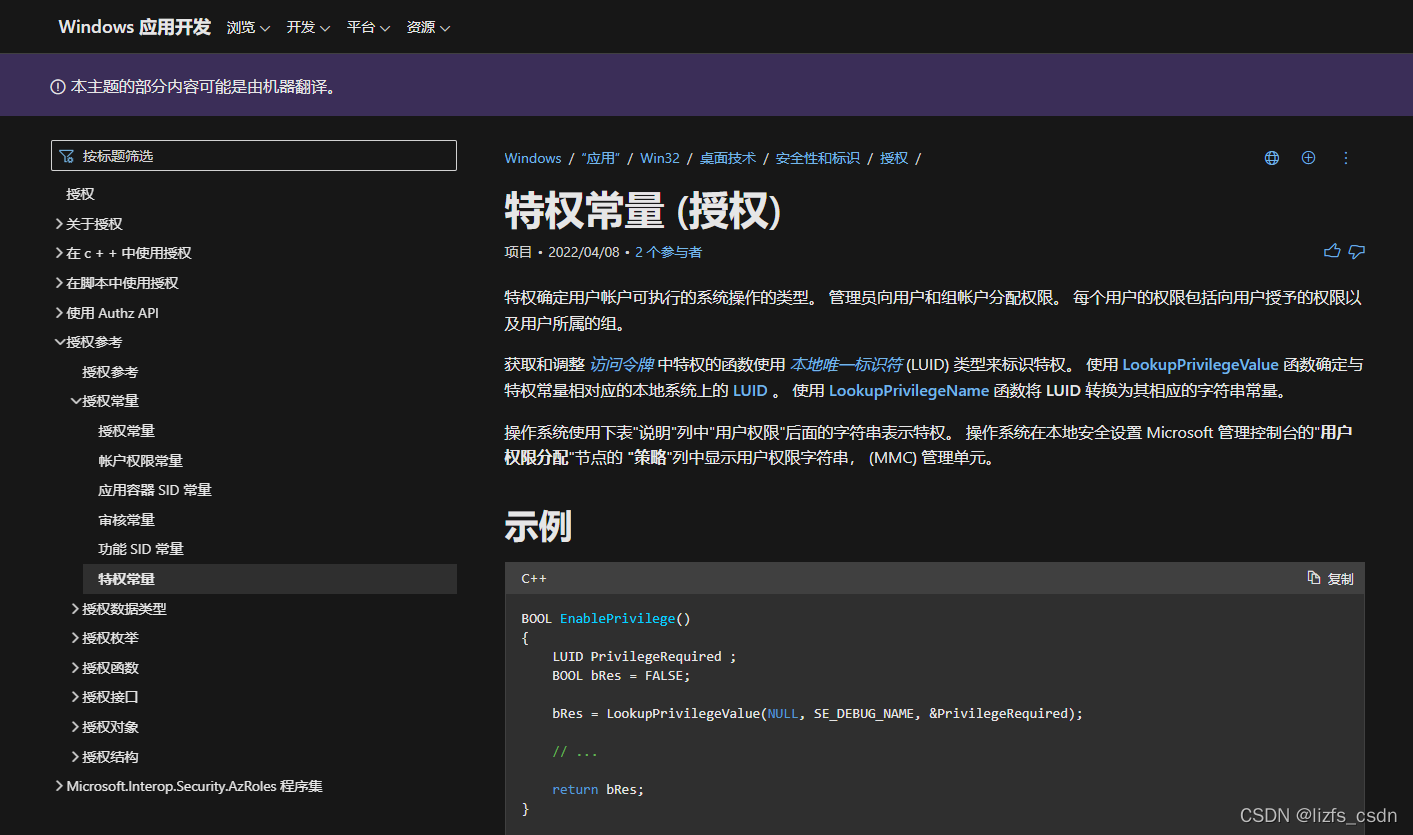Select 审核常量 in the sidebar
Image resolution: width=1413 pixels, height=835 pixels.
pyautogui.click(x=126, y=520)
